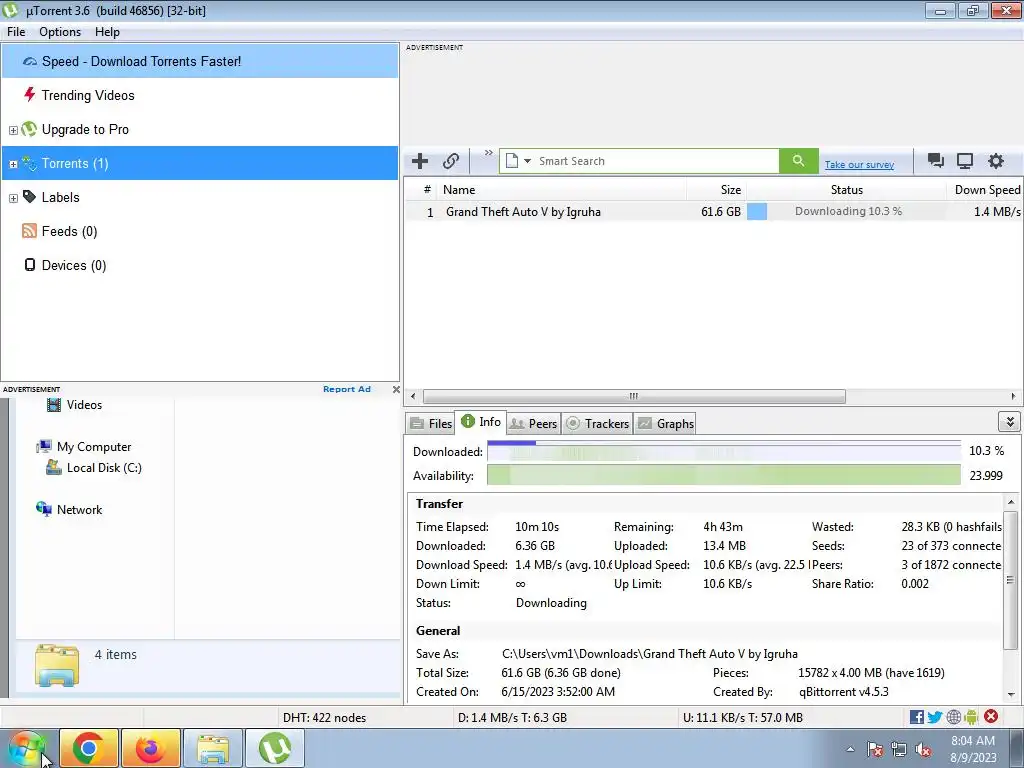The image size is (1024, 768).
Task: Select Speed - Download Torrents Faster!
Action: (200, 61)
